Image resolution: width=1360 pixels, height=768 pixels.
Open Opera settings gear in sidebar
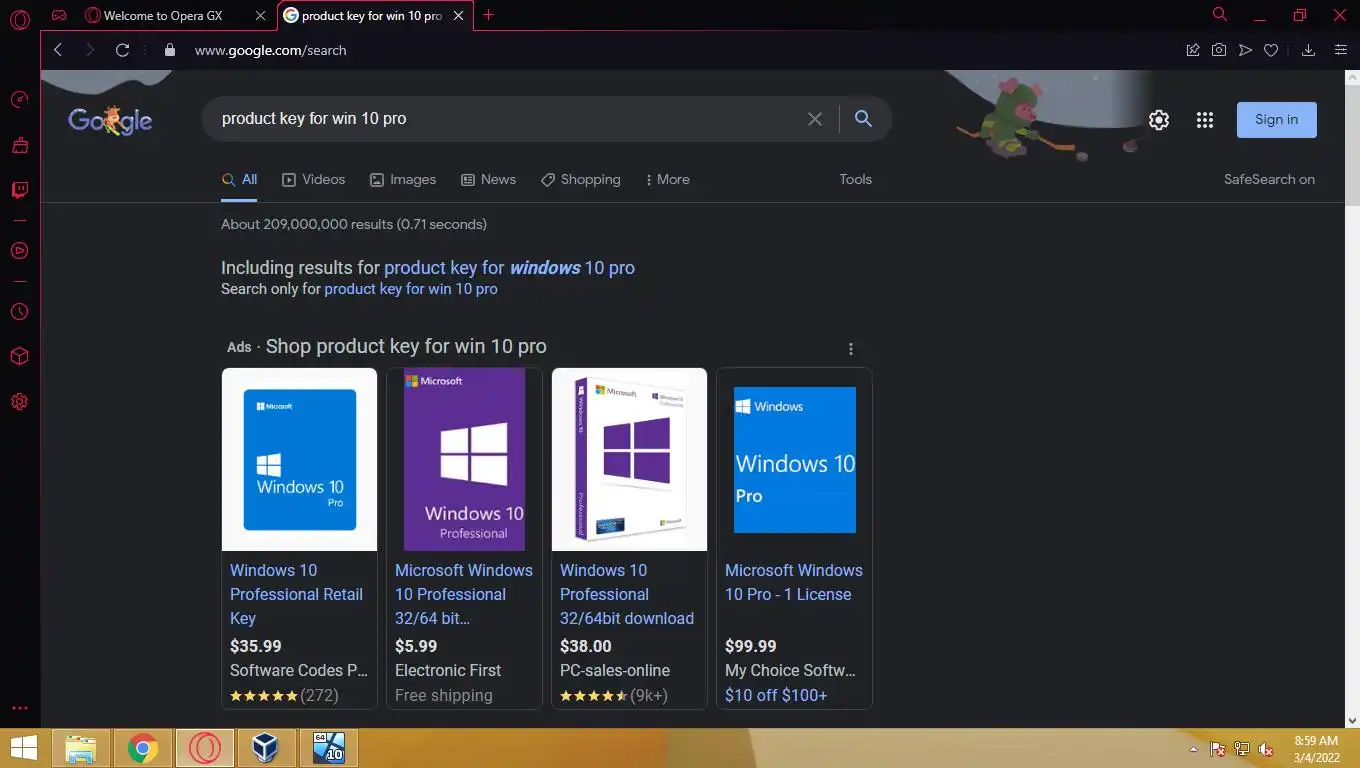pos(19,402)
